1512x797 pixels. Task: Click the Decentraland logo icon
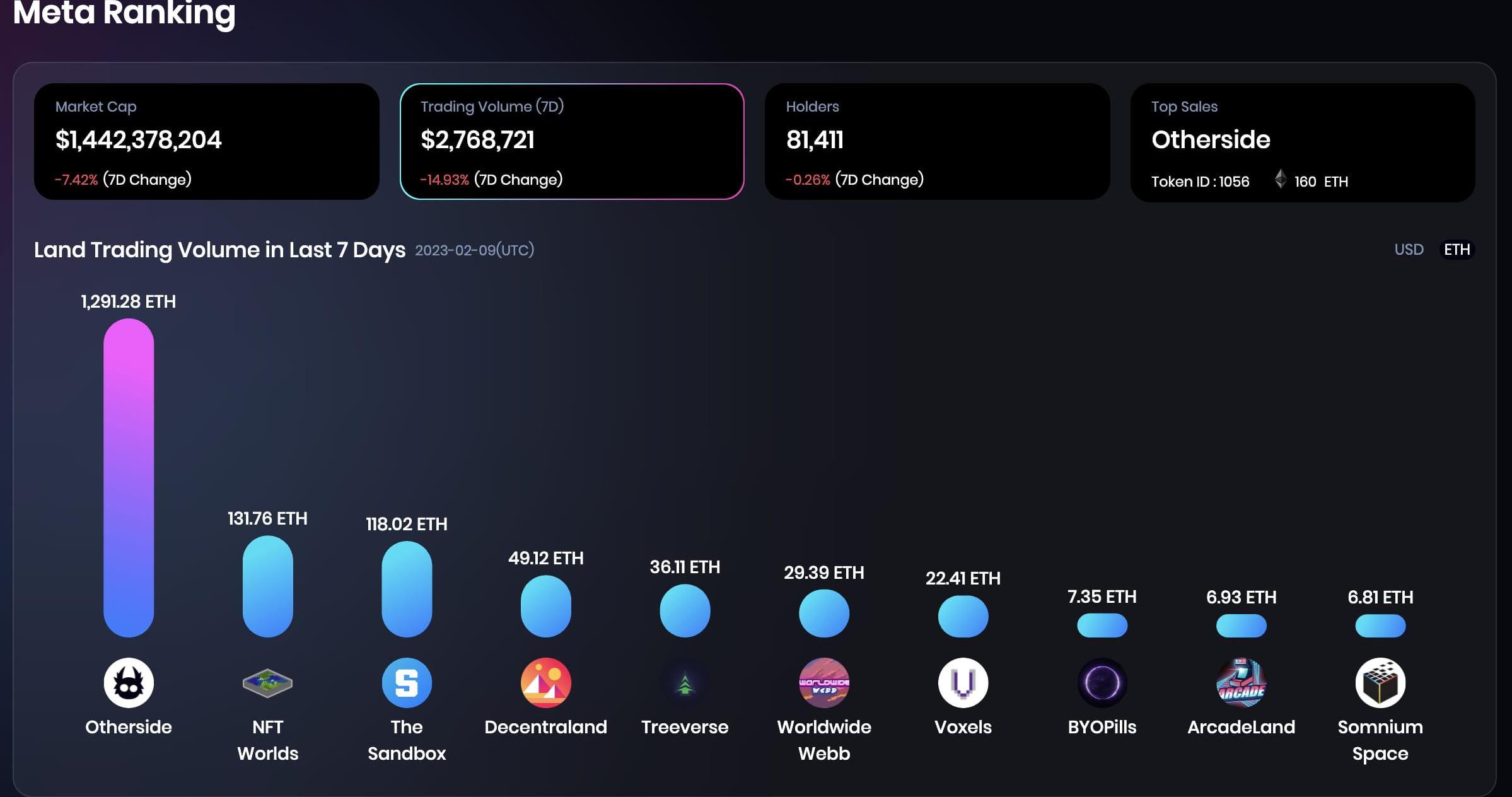(546, 683)
